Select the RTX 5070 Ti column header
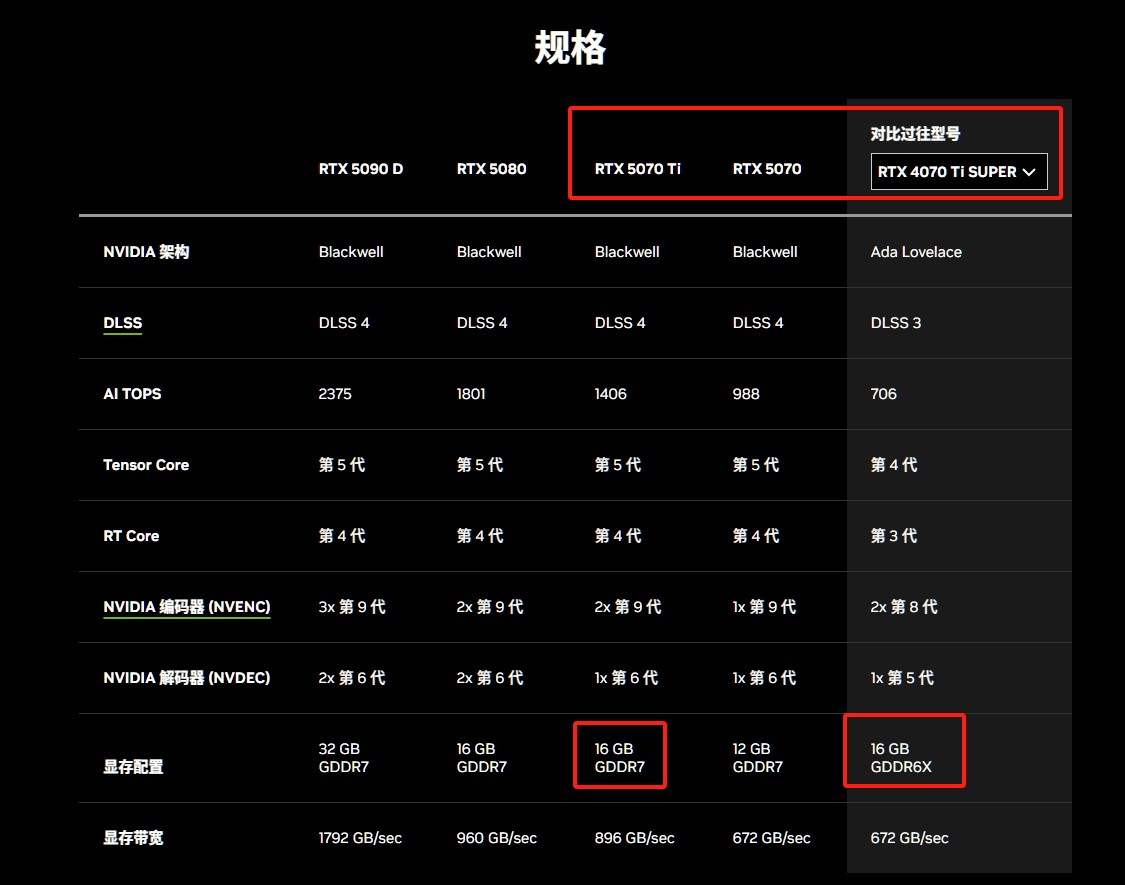The height and width of the screenshot is (885, 1125). pyautogui.click(x=637, y=169)
